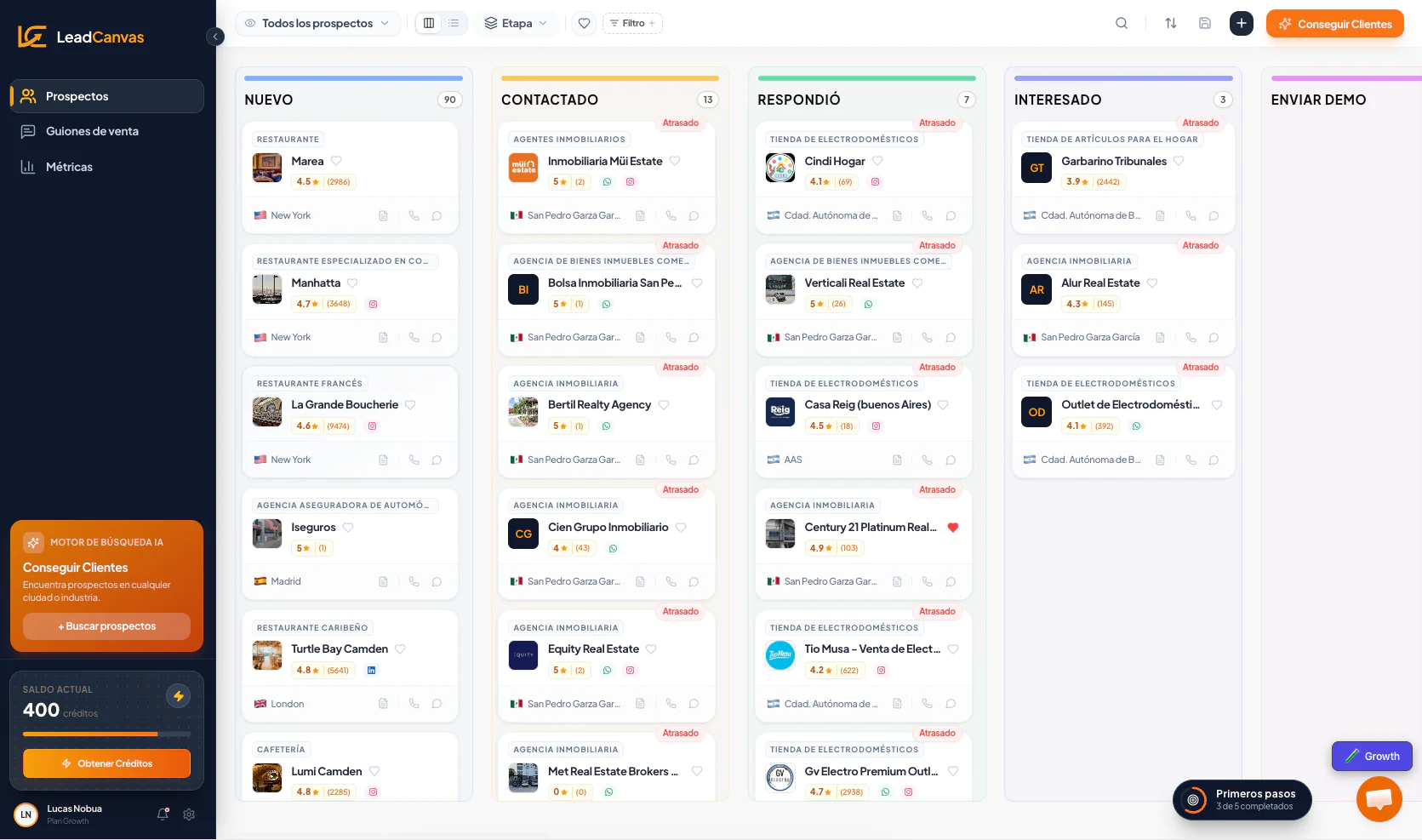Viewport: 1422px width, 840px height.
Task: Click the Conseguir Clientes button
Action: pos(1334,24)
